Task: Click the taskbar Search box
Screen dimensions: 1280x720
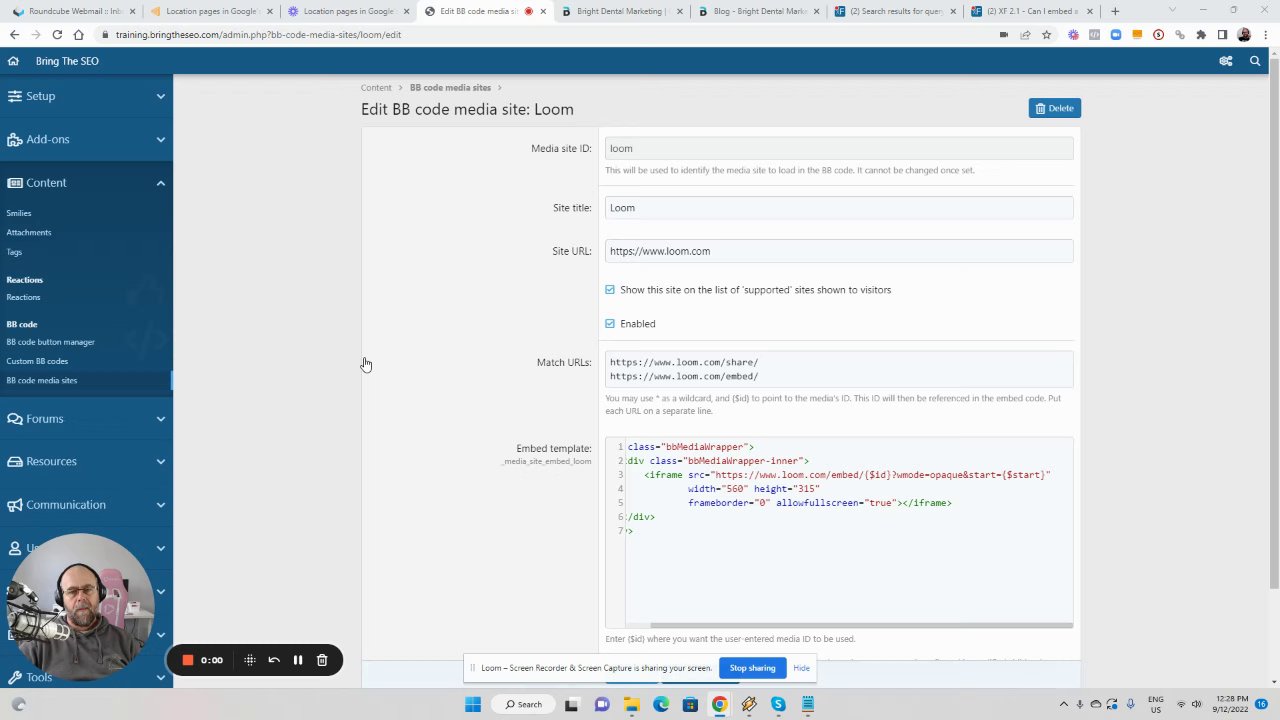Action: click(x=523, y=704)
